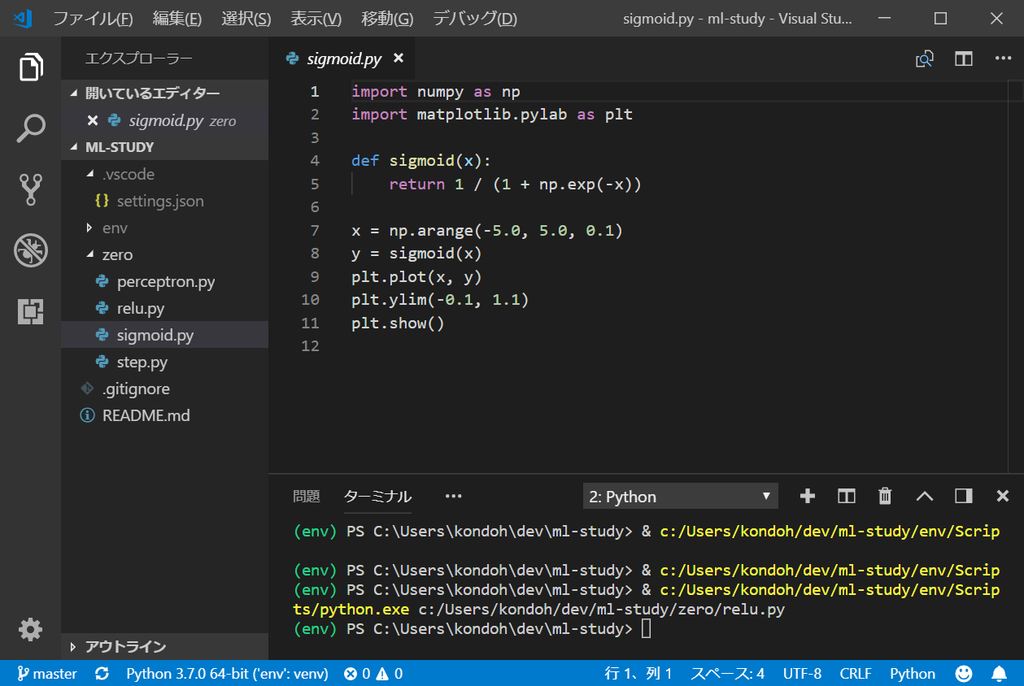Open .gitignore file
This screenshot has width=1024, height=686.
tap(165, 388)
